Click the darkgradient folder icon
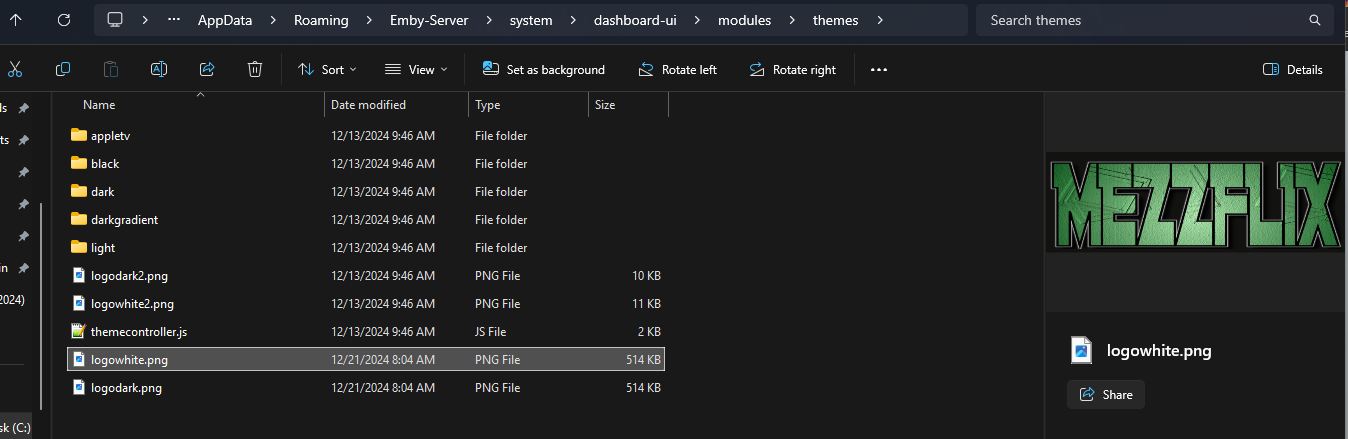1348x439 pixels. coord(79,219)
